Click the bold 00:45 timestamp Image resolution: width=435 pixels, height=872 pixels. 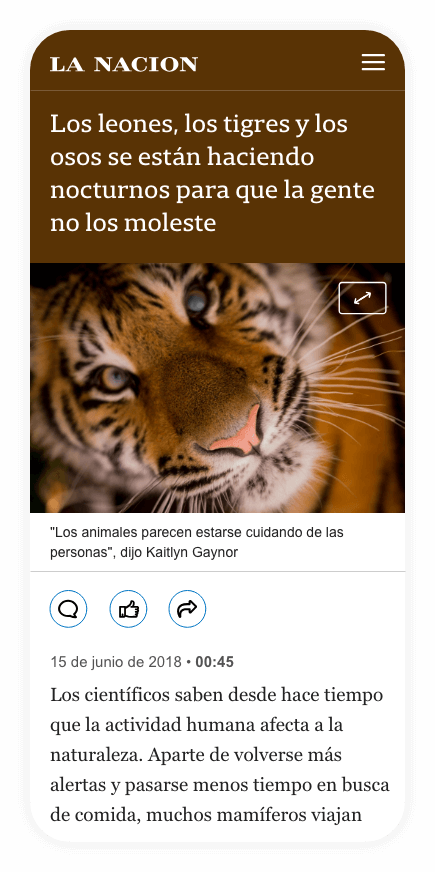point(215,662)
